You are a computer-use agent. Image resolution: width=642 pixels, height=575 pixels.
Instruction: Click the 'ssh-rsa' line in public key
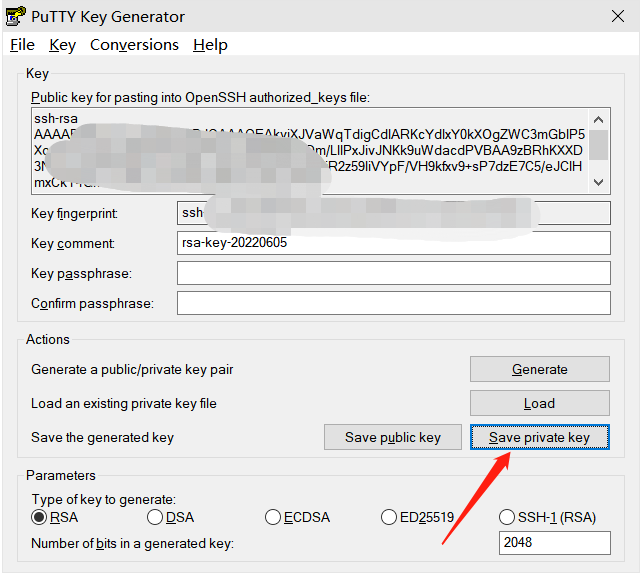[56, 118]
